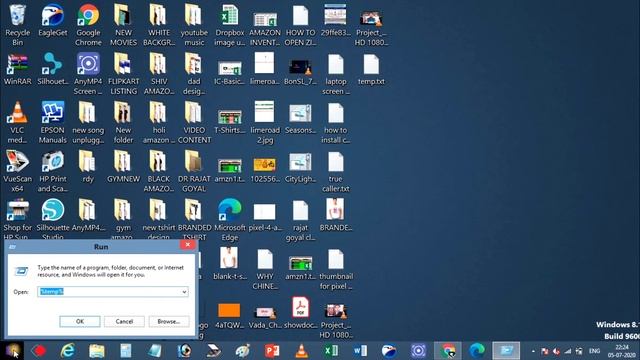Select the Microsoft Edge desktop shortcut

tap(229, 220)
